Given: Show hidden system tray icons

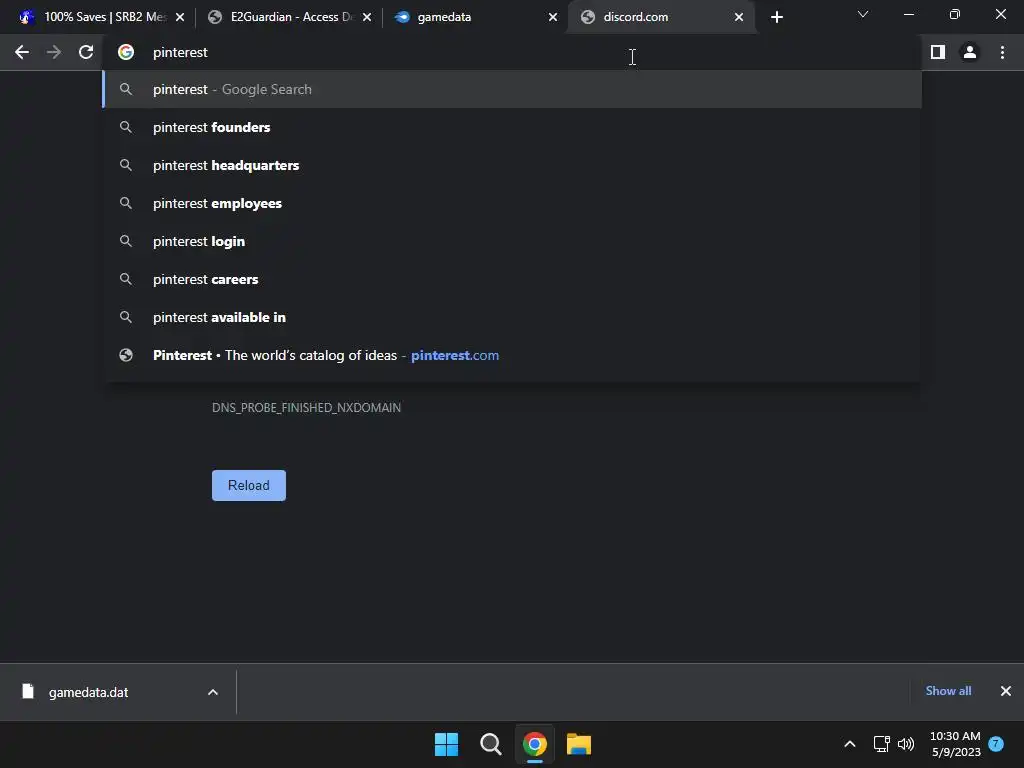Looking at the screenshot, I should [850, 744].
